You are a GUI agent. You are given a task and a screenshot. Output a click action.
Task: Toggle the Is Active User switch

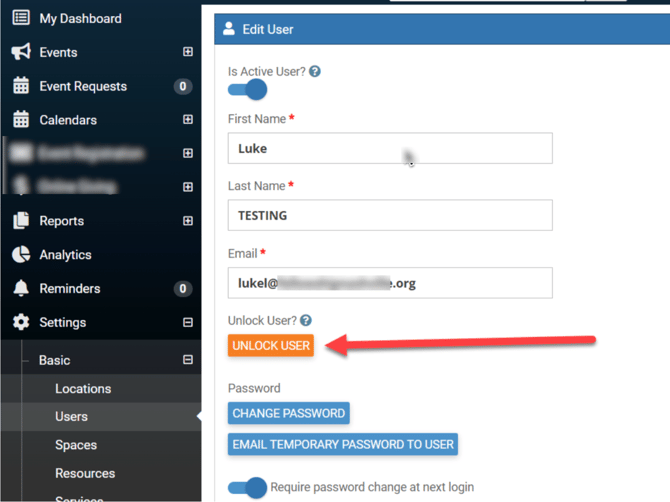[248, 90]
